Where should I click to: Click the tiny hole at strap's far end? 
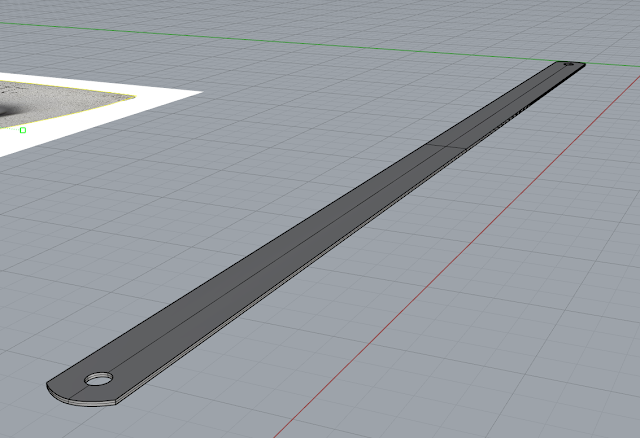[569, 64]
